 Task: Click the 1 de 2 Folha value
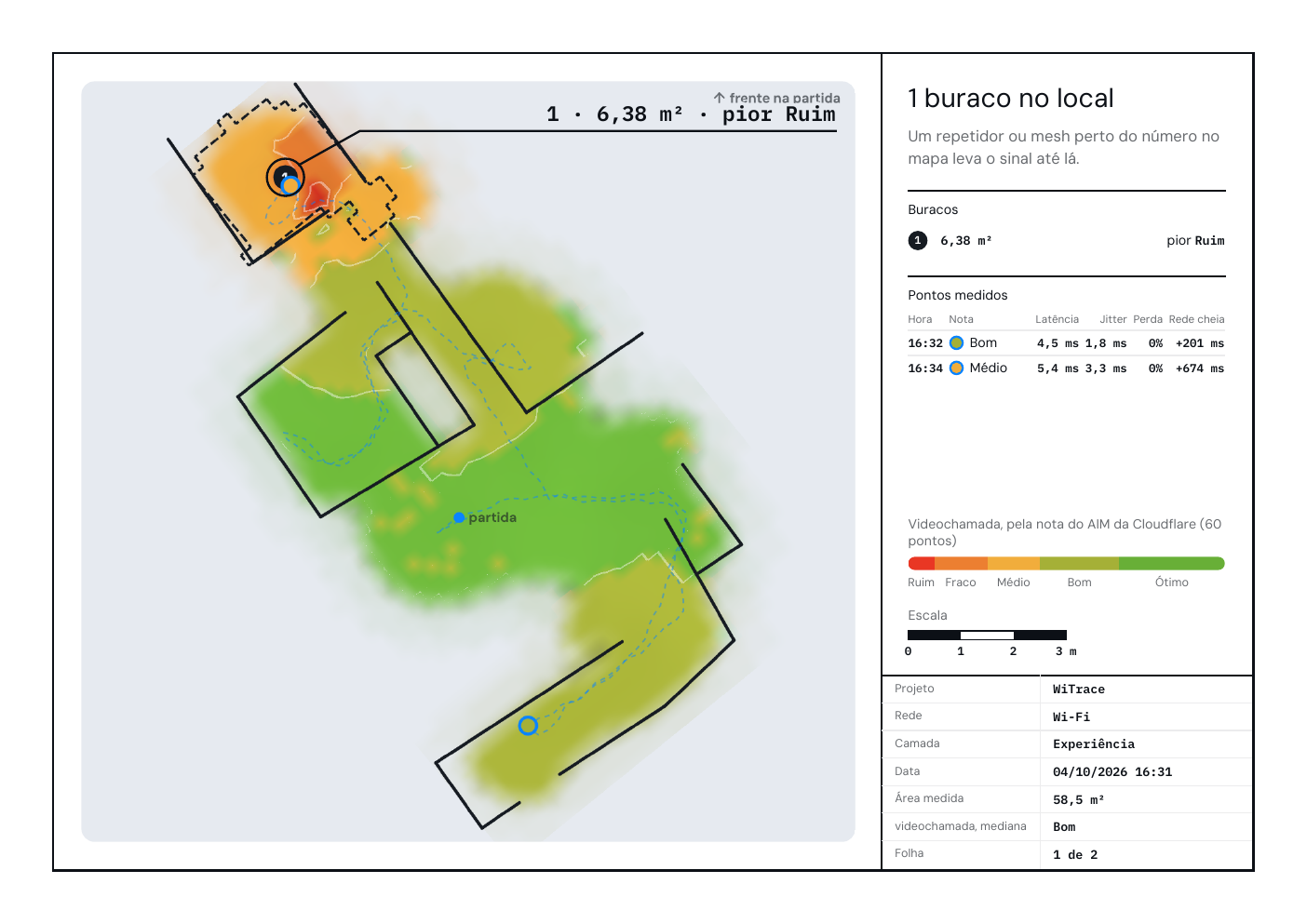1075,855
